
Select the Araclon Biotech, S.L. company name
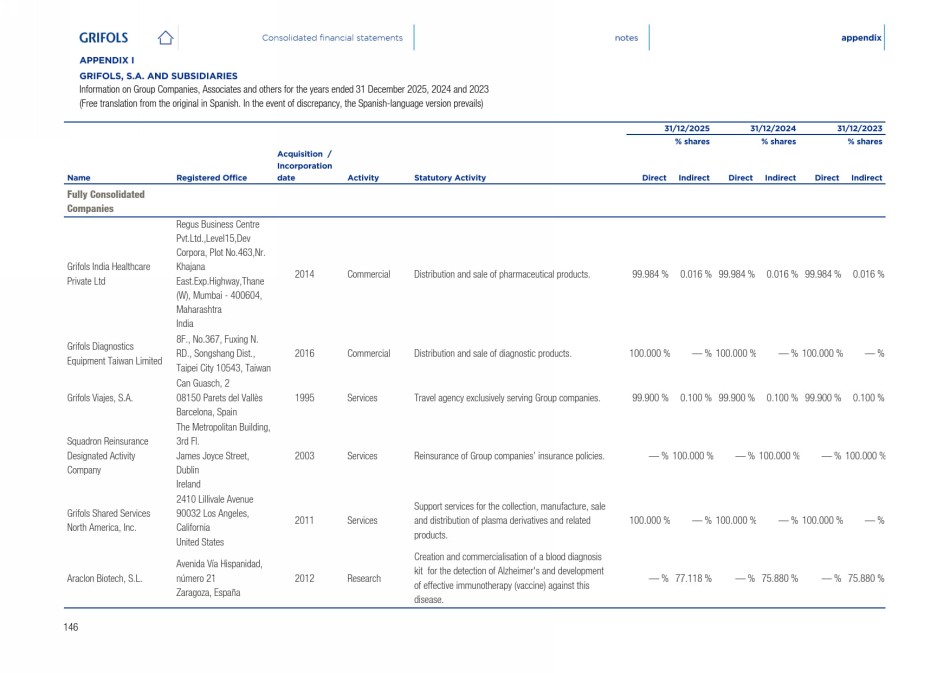pyautogui.click(x=109, y=579)
